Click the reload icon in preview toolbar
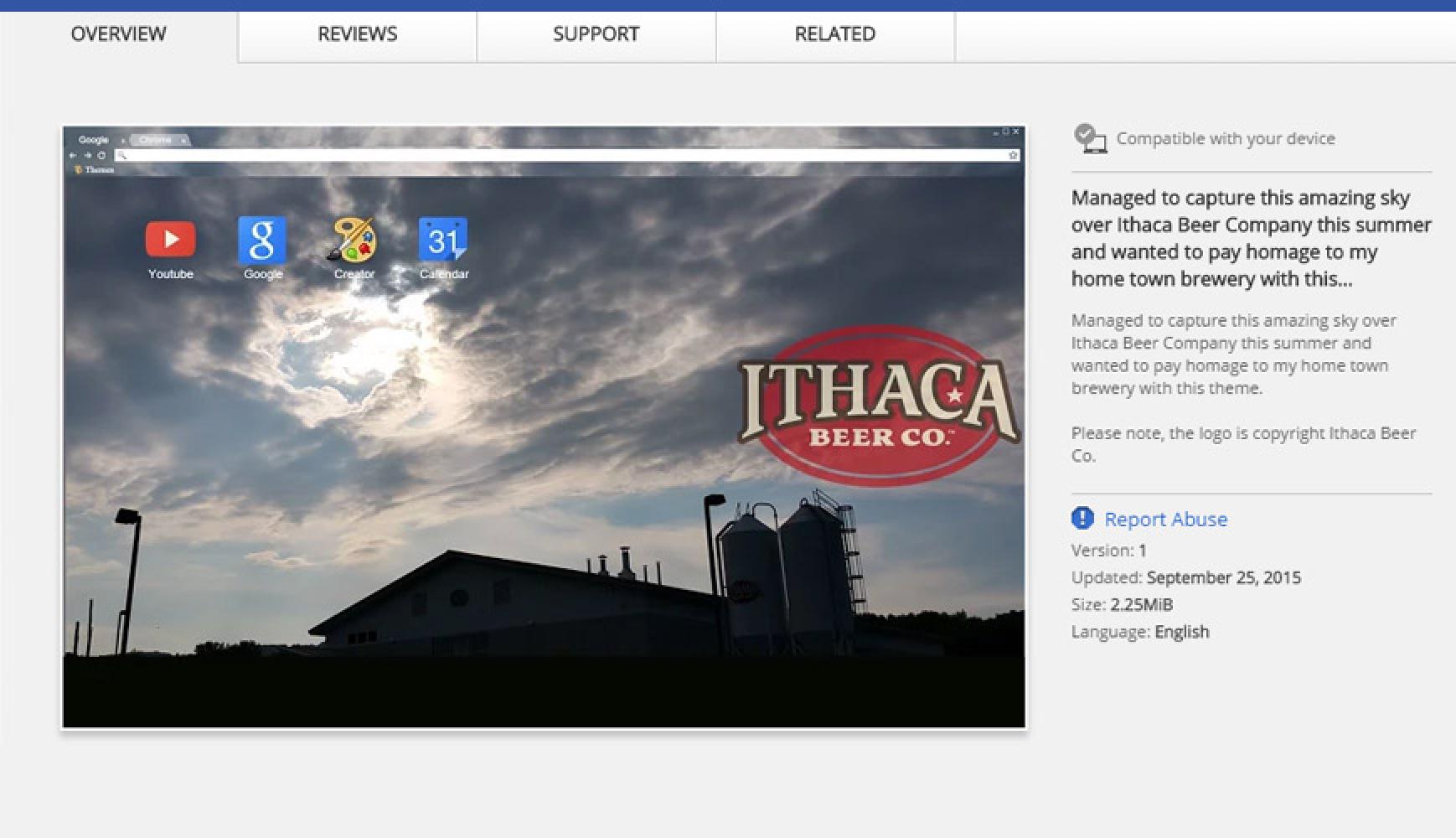 point(101,155)
